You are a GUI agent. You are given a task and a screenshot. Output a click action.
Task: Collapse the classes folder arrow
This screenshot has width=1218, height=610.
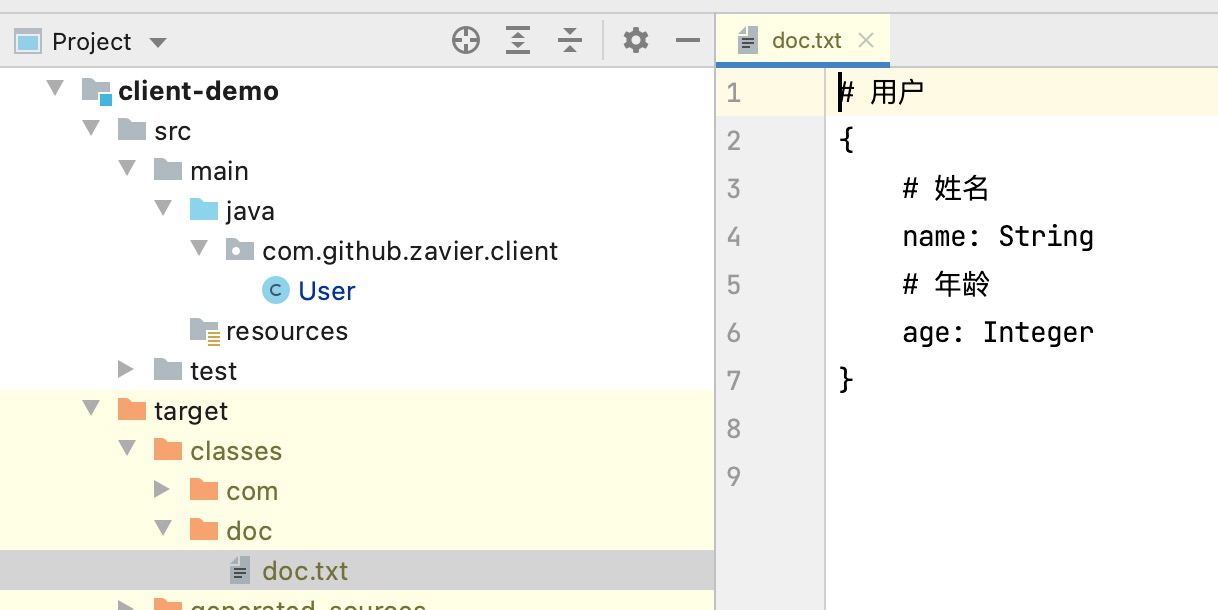coord(127,449)
